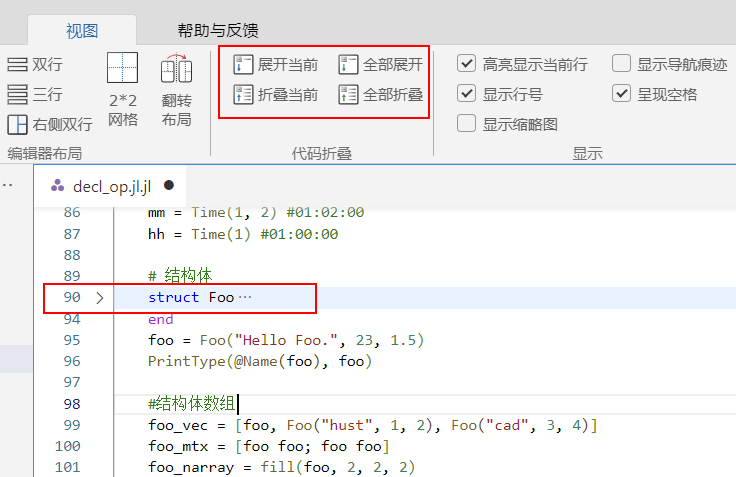Click the 翻转布局 flip layout icon
This screenshot has width=736, height=477.
[x=176, y=72]
